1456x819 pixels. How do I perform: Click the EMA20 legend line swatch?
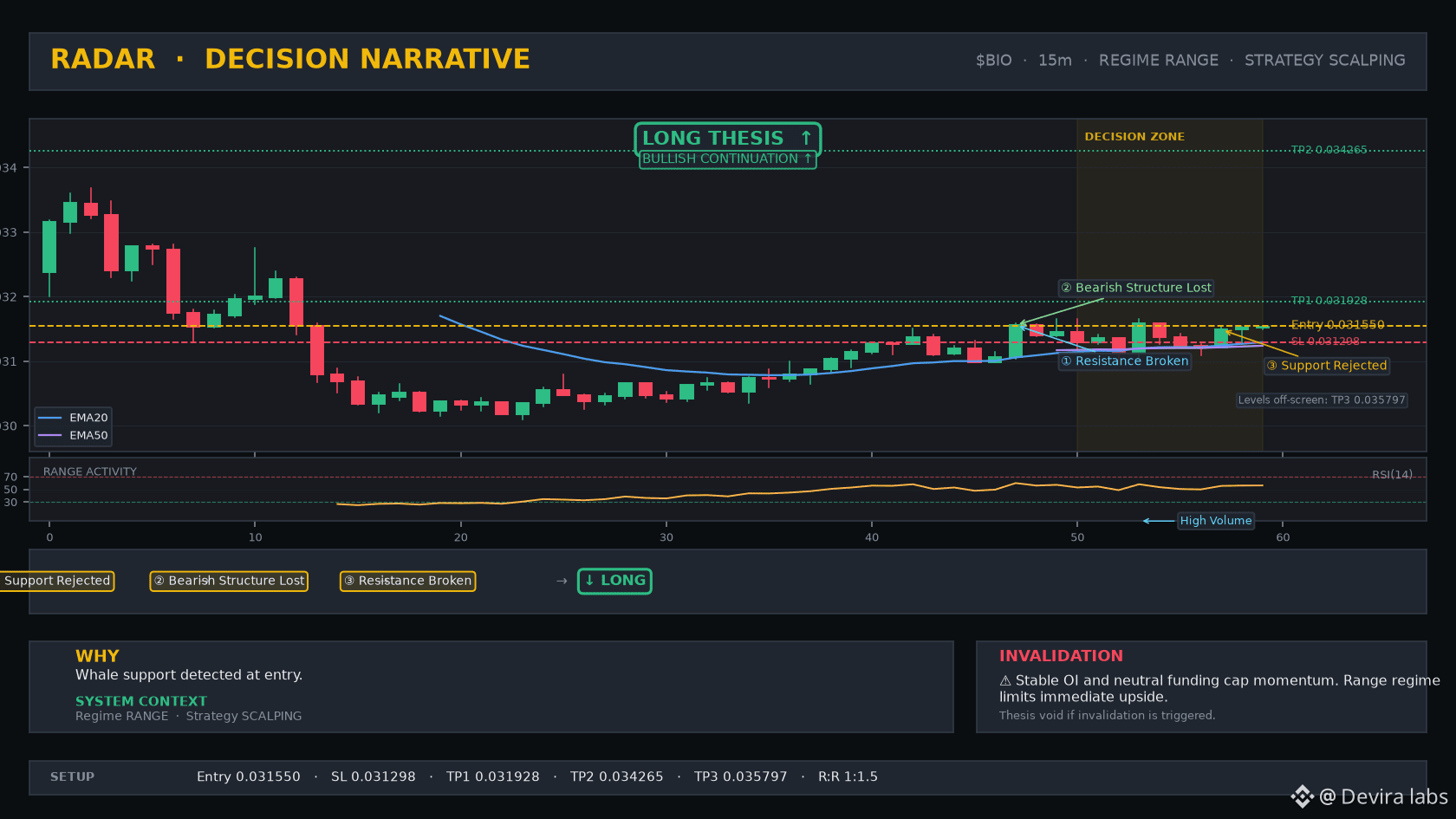(50, 418)
